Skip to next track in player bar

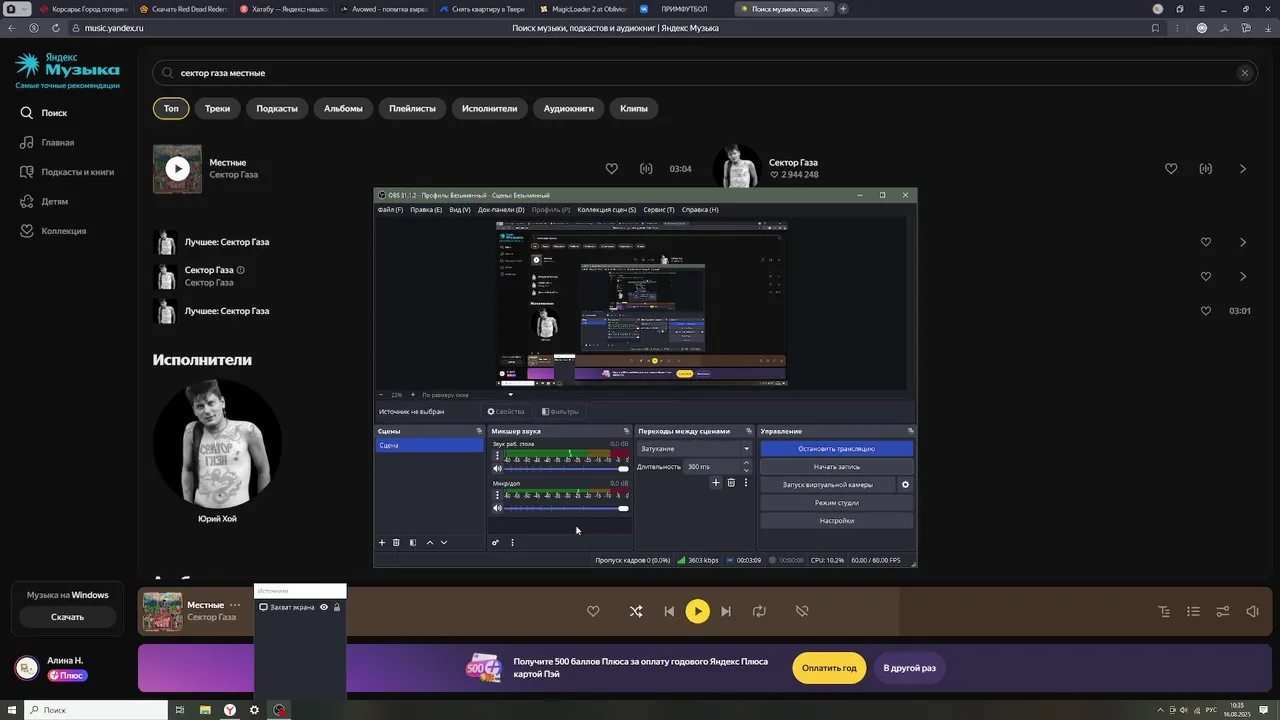[726, 611]
